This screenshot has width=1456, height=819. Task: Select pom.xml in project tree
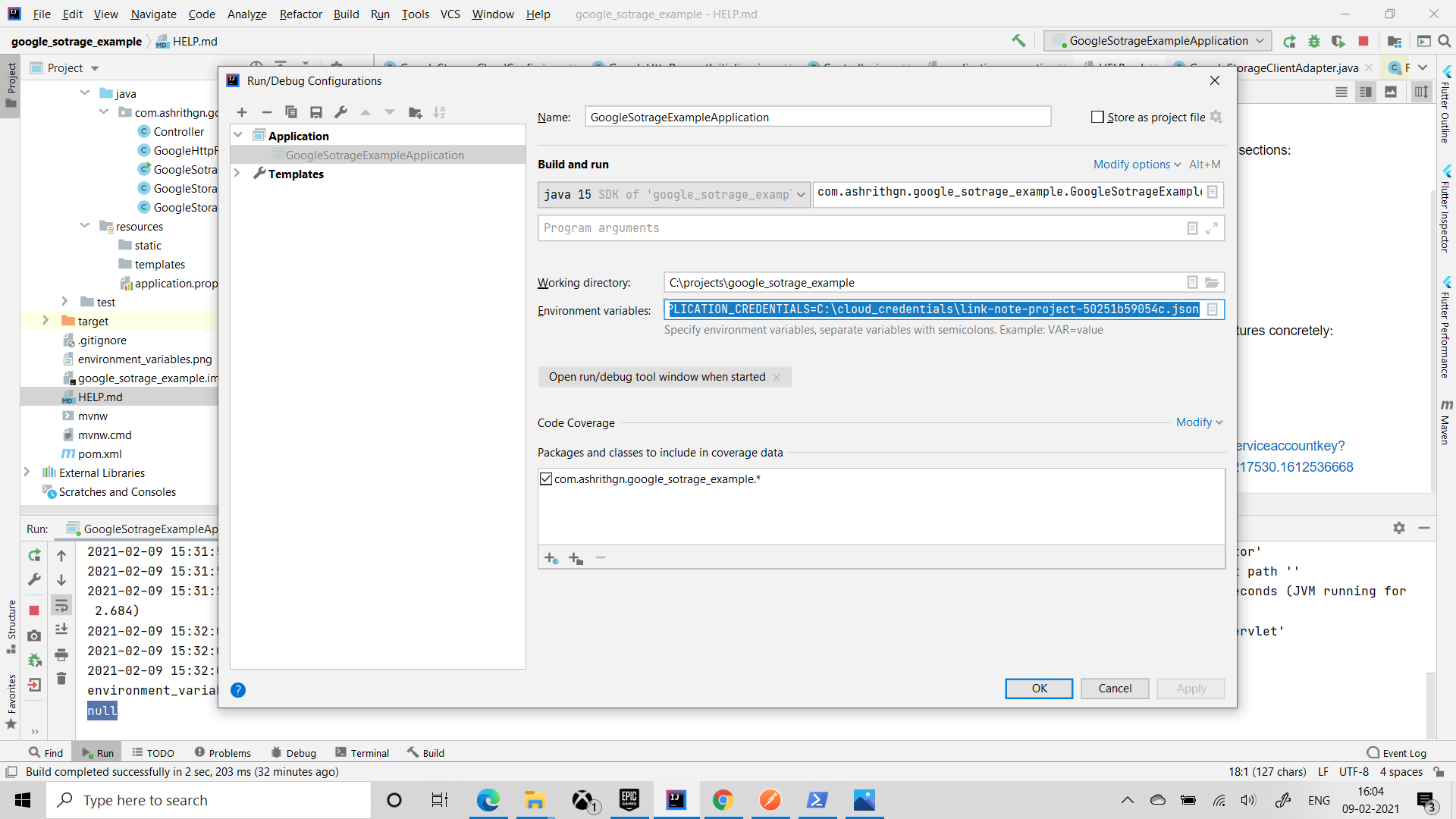(99, 453)
